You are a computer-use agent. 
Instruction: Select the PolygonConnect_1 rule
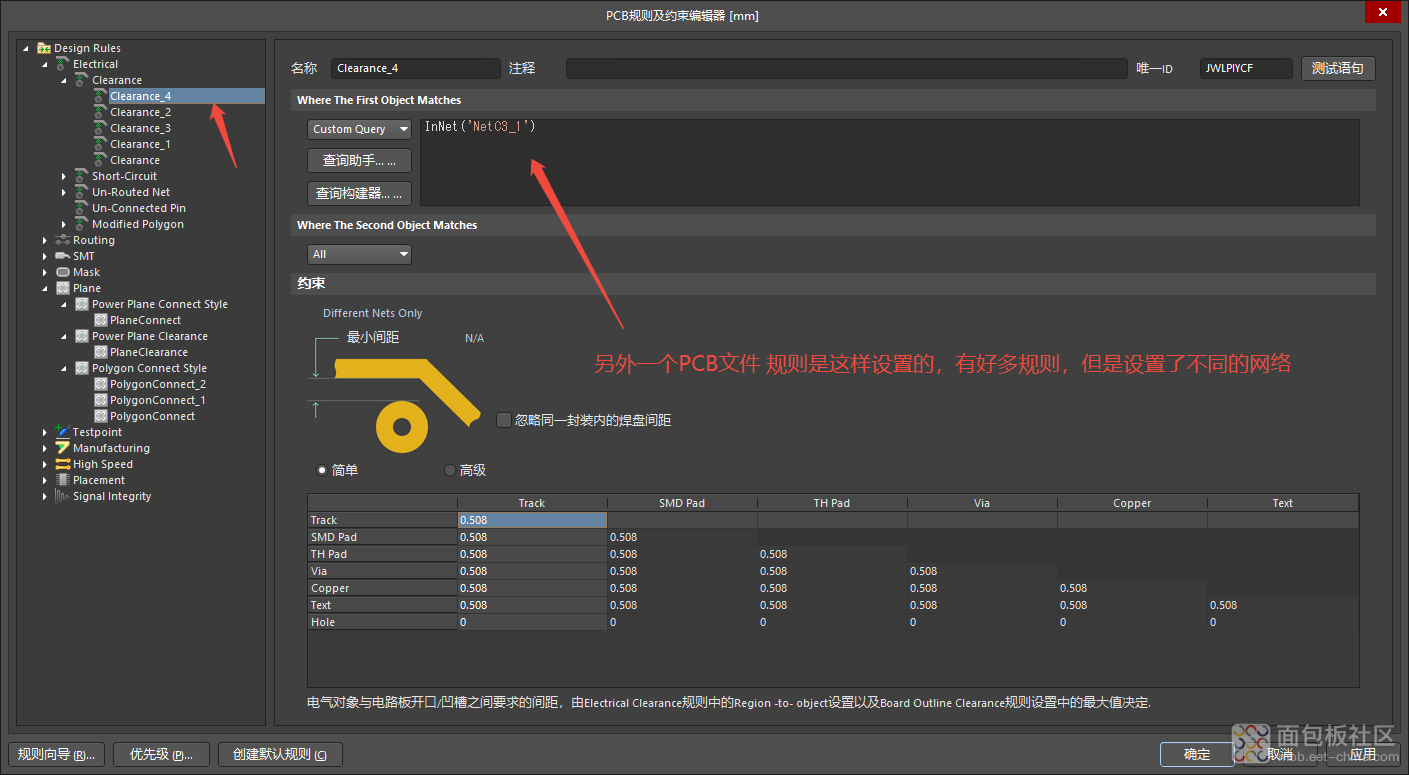pyautogui.click(x=158, y=400)
